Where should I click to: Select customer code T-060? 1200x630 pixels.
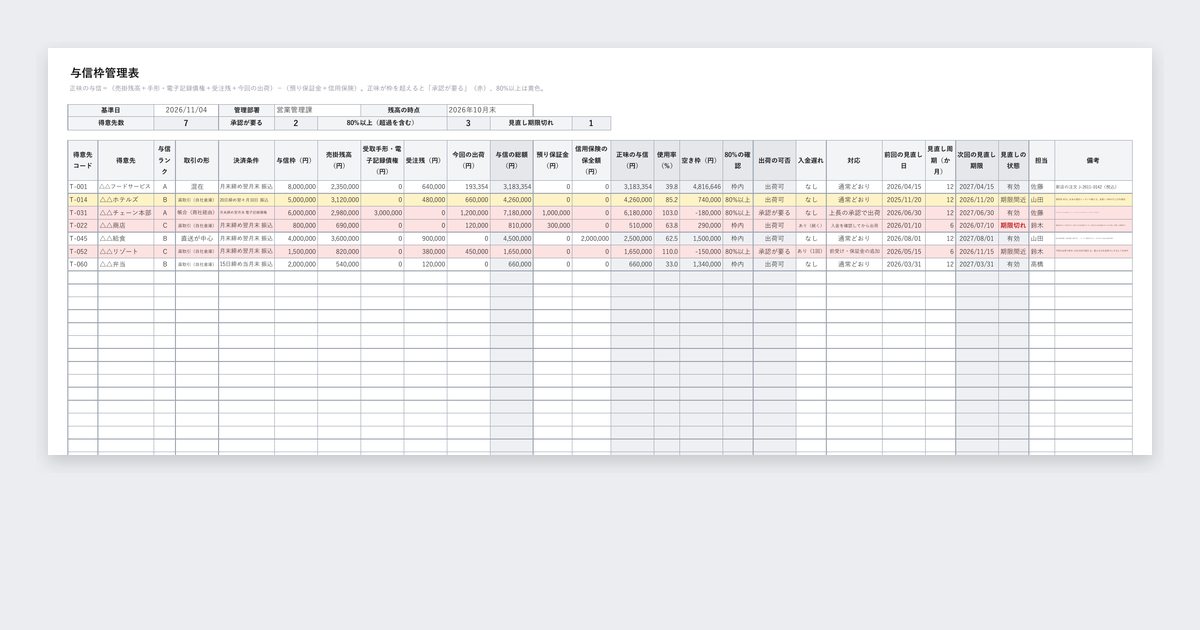click(x=83, y=265)
